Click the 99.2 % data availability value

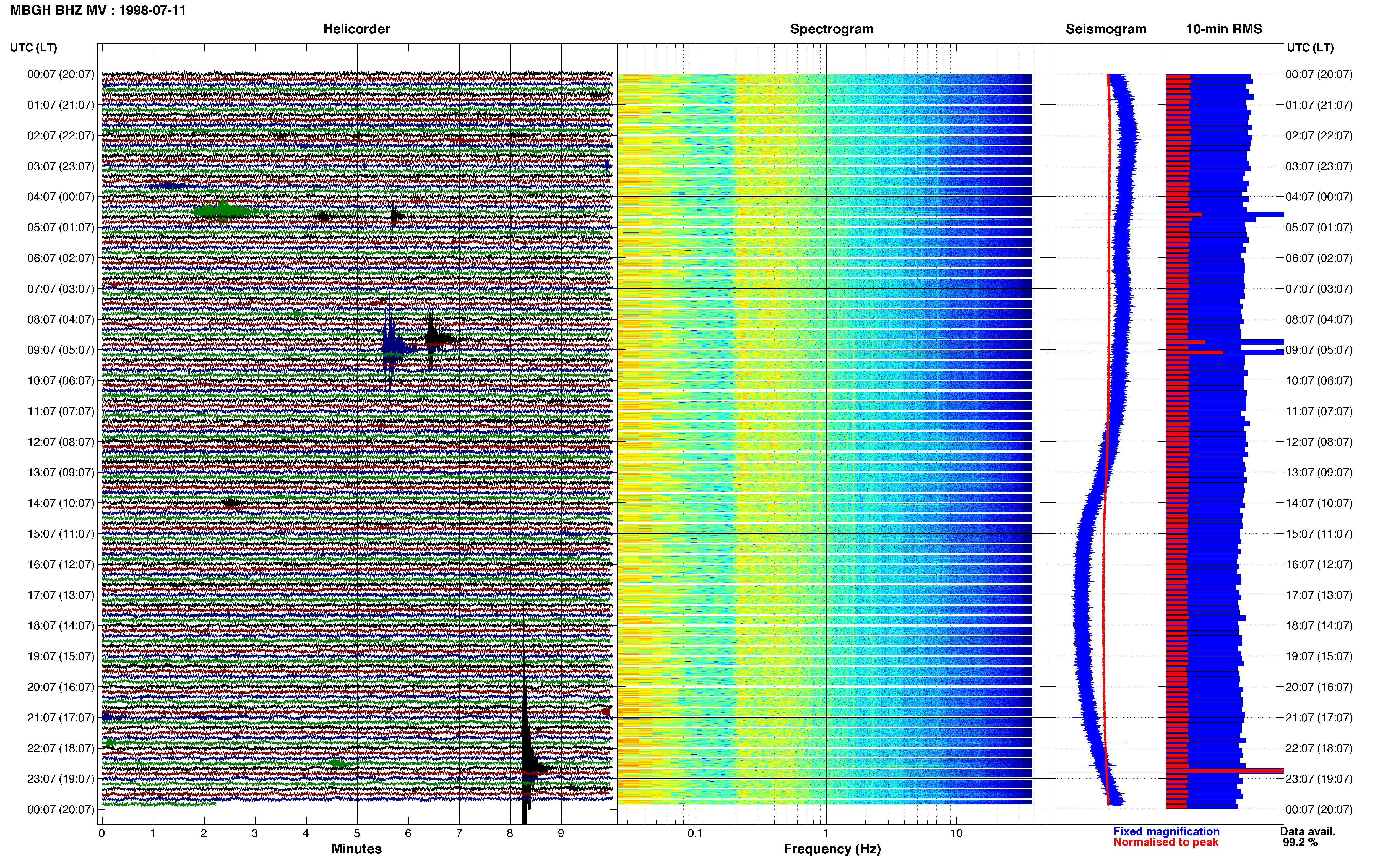click(1300, 842)
